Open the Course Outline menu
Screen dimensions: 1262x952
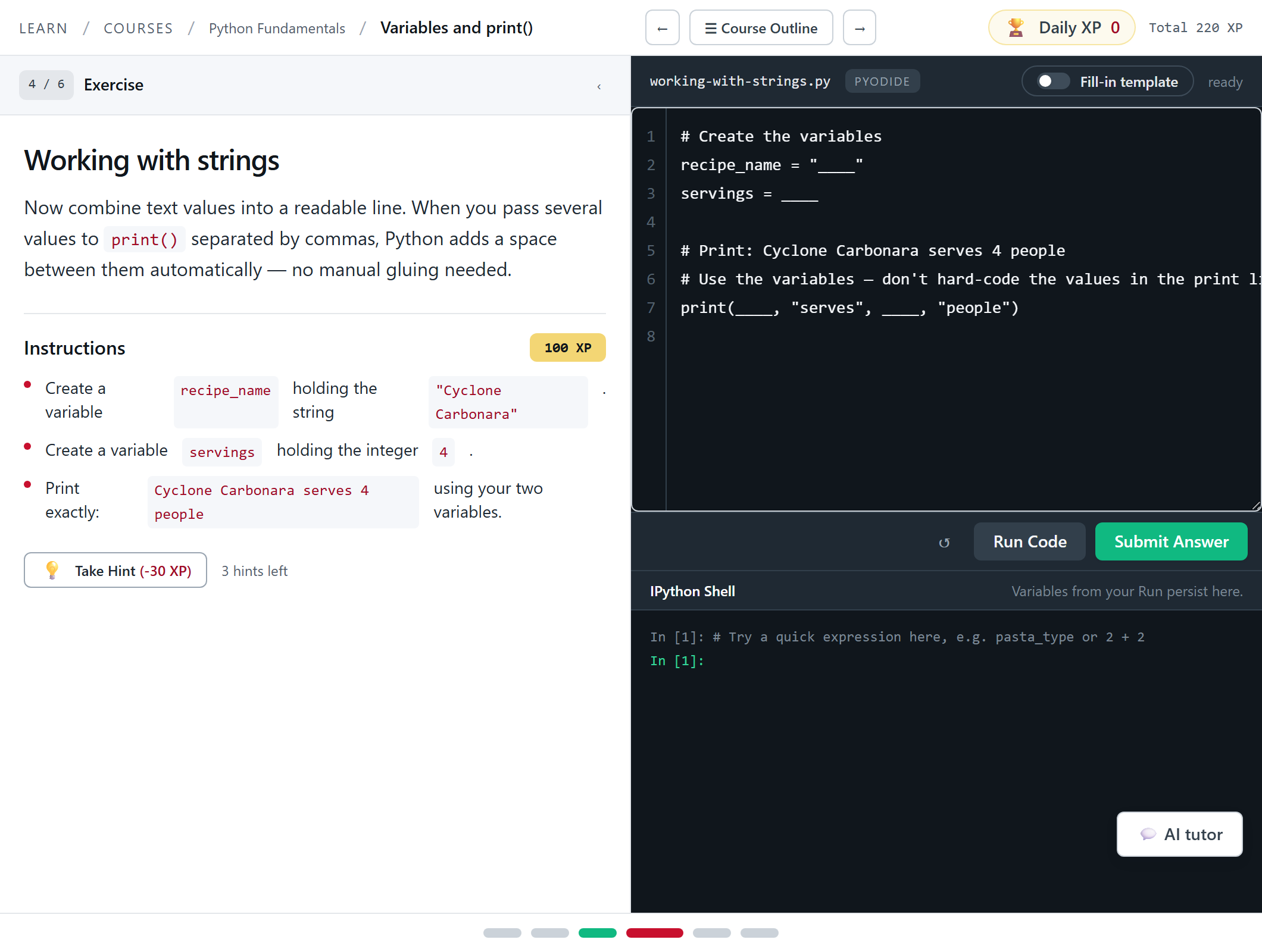point(761,27)
